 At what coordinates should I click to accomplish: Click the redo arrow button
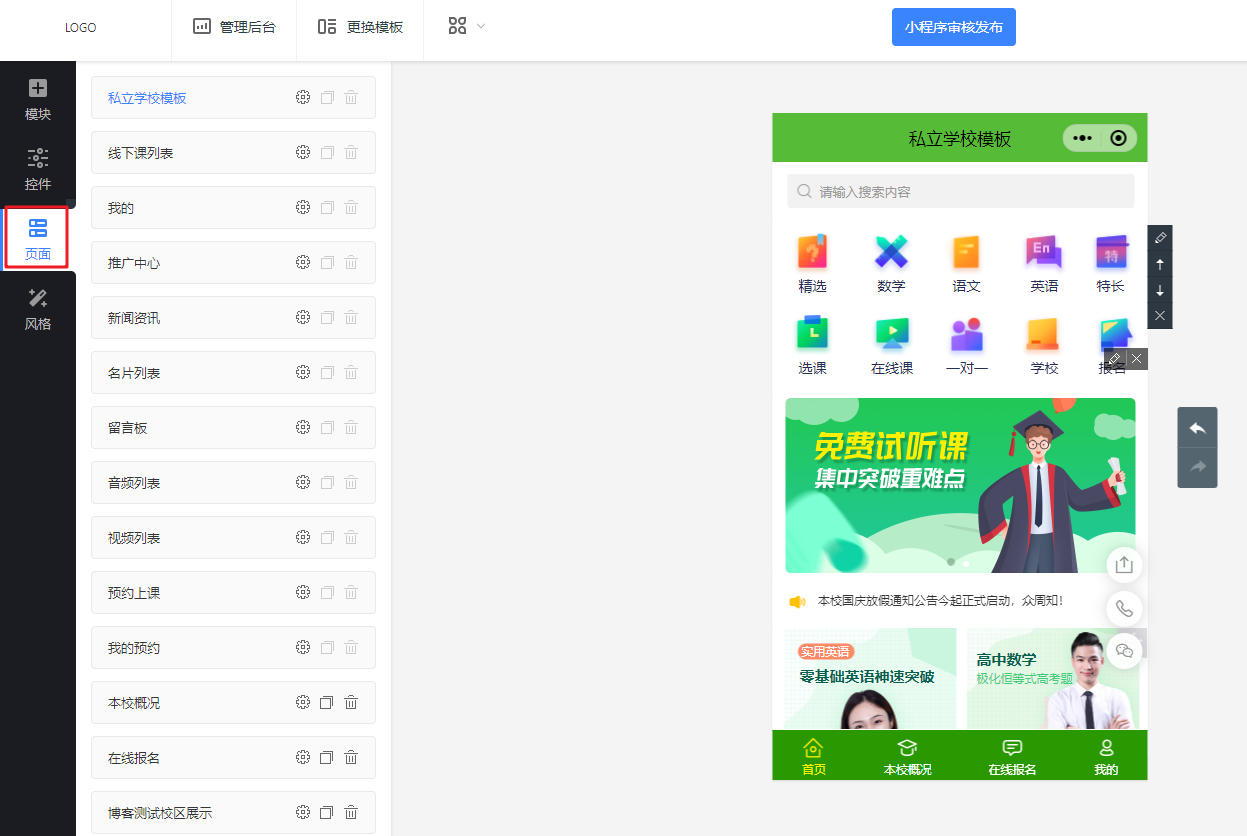1197,467
